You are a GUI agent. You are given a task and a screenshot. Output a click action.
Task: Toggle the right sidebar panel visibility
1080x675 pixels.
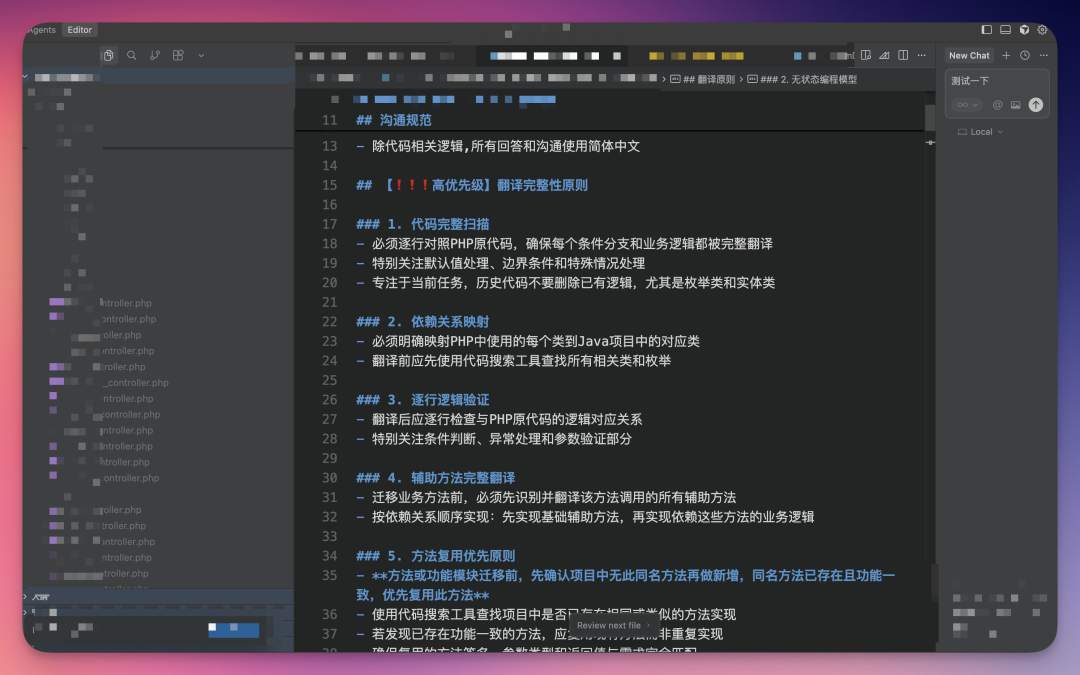[x=1024, y=29]
